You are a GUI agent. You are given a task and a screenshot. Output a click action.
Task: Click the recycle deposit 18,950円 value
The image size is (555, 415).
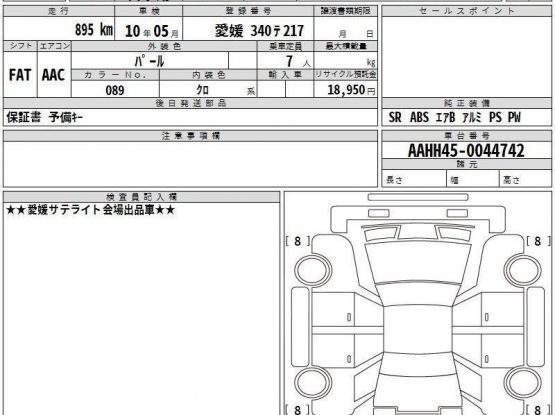(x=345, y=89)
